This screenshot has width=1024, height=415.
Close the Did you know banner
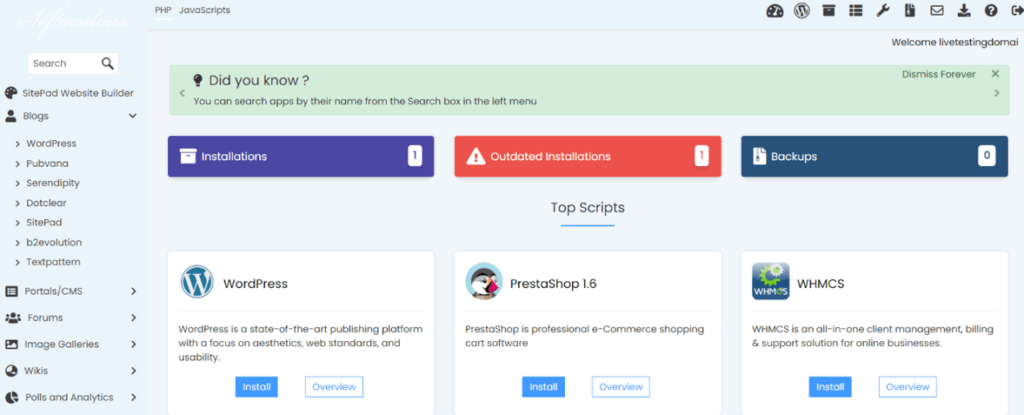pos(995,74)
